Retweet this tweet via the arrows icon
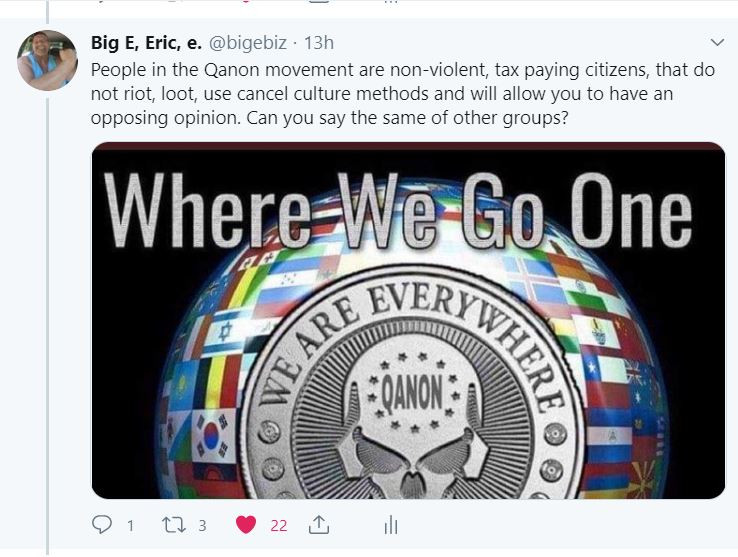This screenshot has height=557, width=738. tap(174, 525)
